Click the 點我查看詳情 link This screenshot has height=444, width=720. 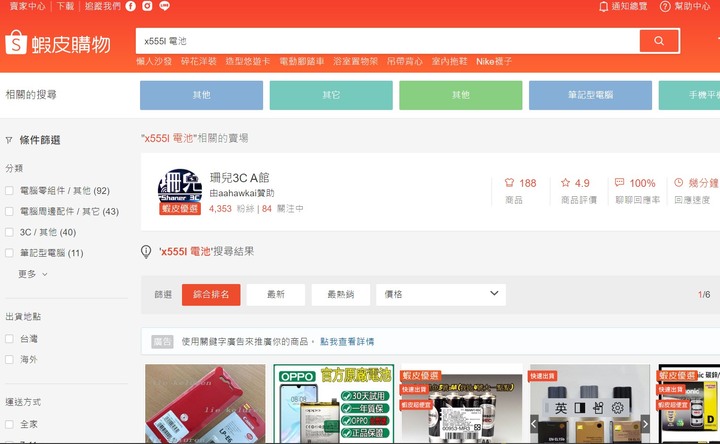(347, 342)
